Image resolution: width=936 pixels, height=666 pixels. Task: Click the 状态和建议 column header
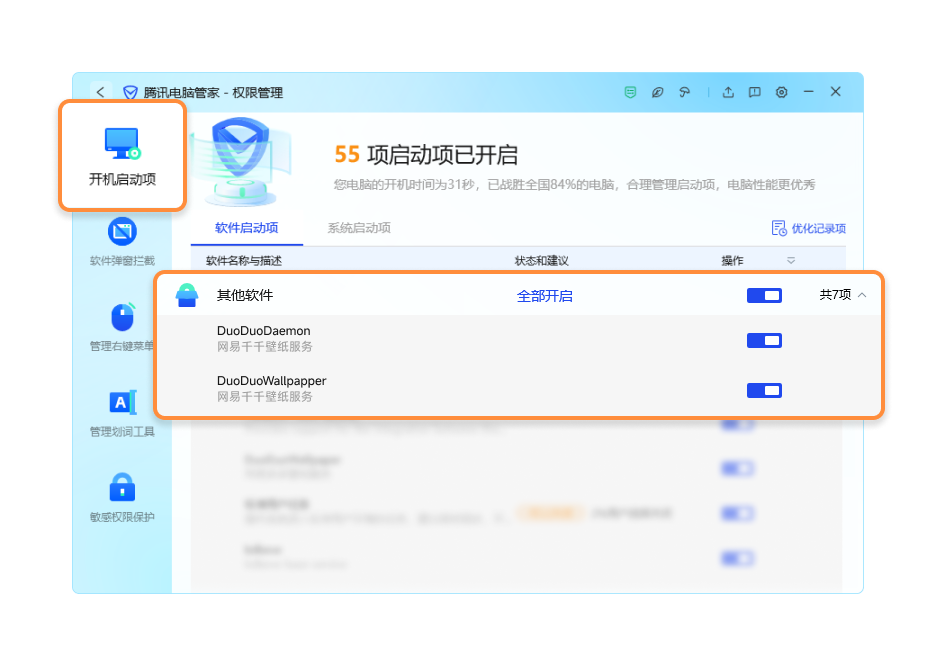[541, 261]
